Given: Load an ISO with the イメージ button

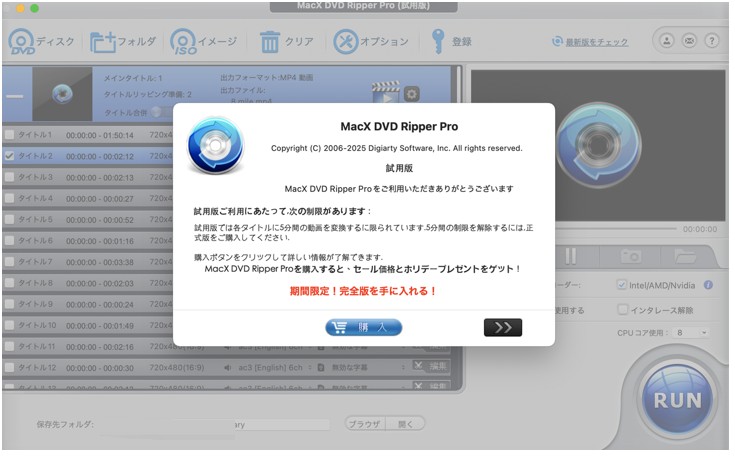Looking at the screenshot, I should tap(203, 42).
